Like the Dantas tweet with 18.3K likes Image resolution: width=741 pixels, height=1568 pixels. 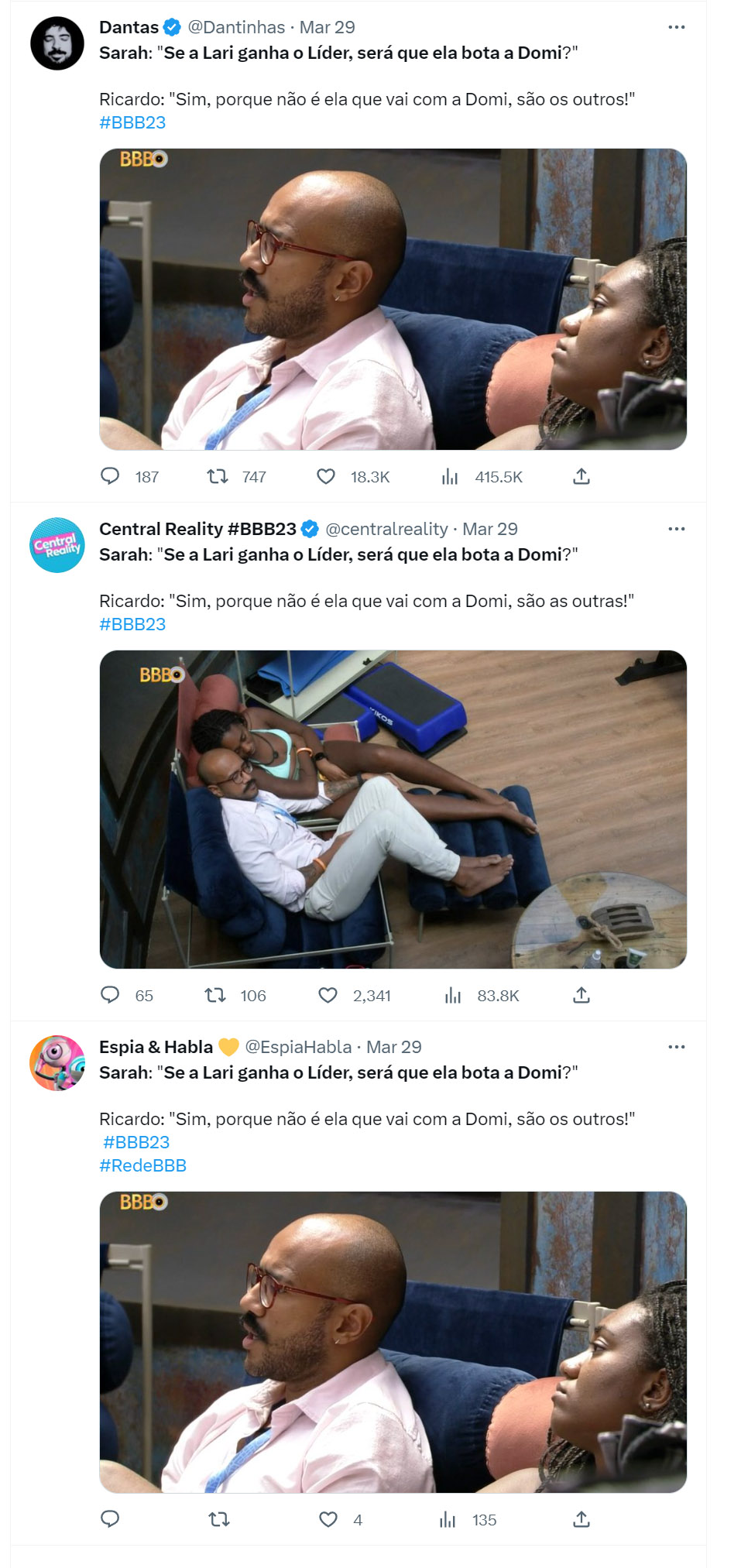coord(326,476)
